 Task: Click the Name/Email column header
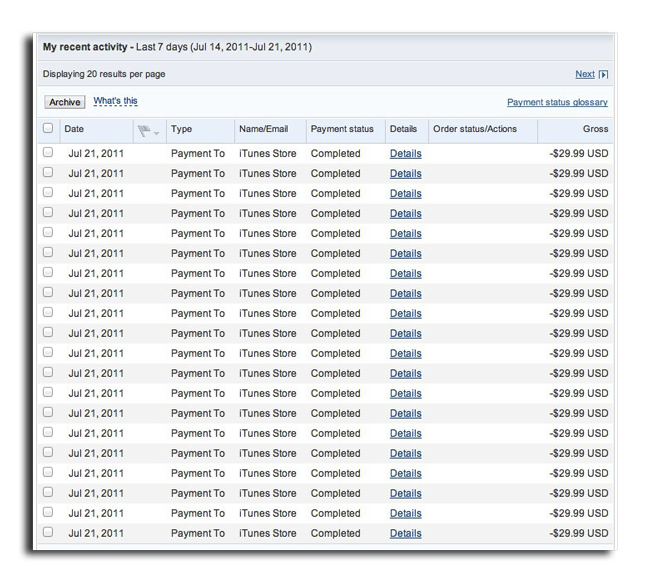265,129
